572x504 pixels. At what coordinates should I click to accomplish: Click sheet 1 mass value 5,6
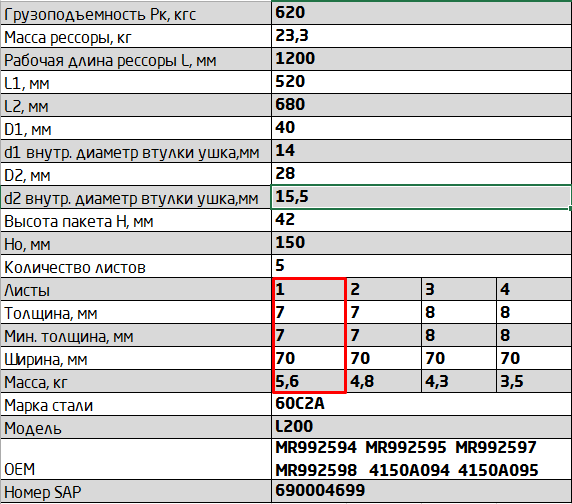309,381
